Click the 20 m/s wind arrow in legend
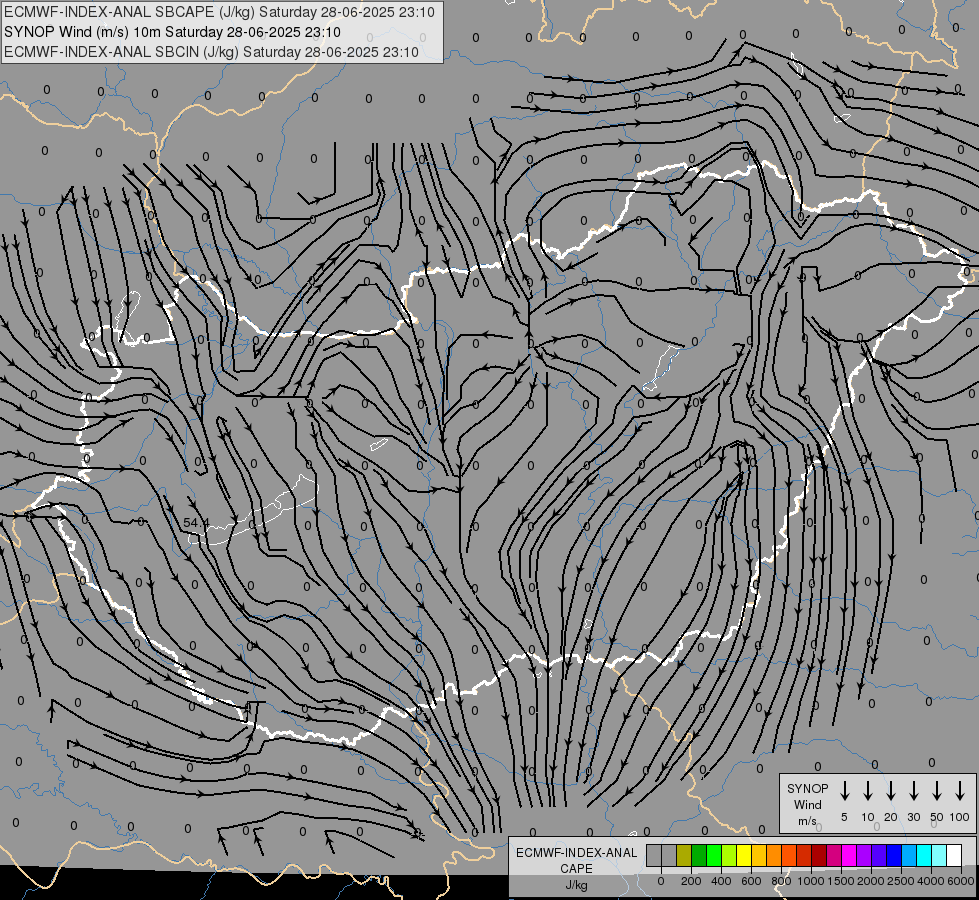The height and width of the screenshot is (900, 979). (890, 791)
